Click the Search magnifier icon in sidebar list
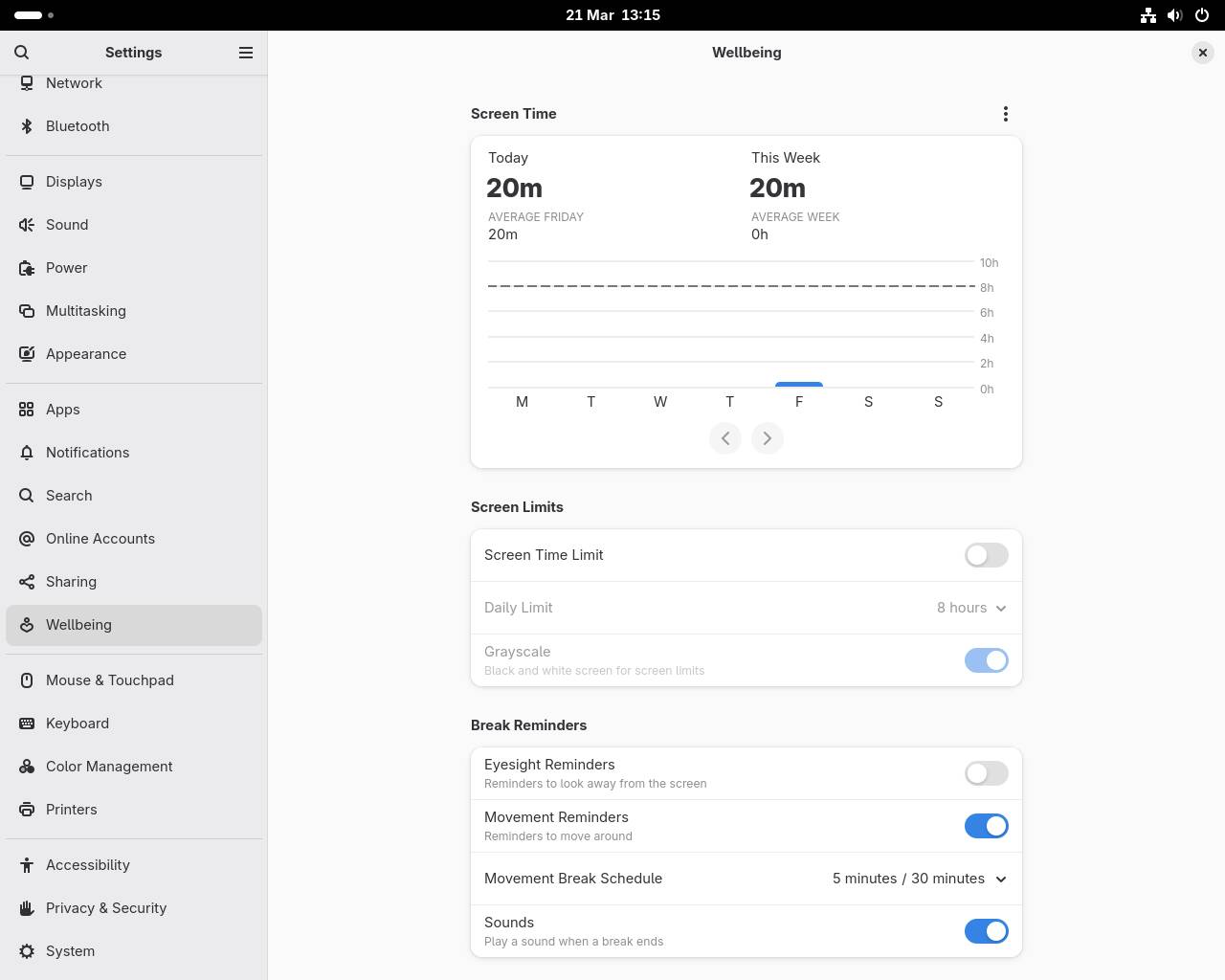The height and width of the screenshot is (980, 1225). 27,496
